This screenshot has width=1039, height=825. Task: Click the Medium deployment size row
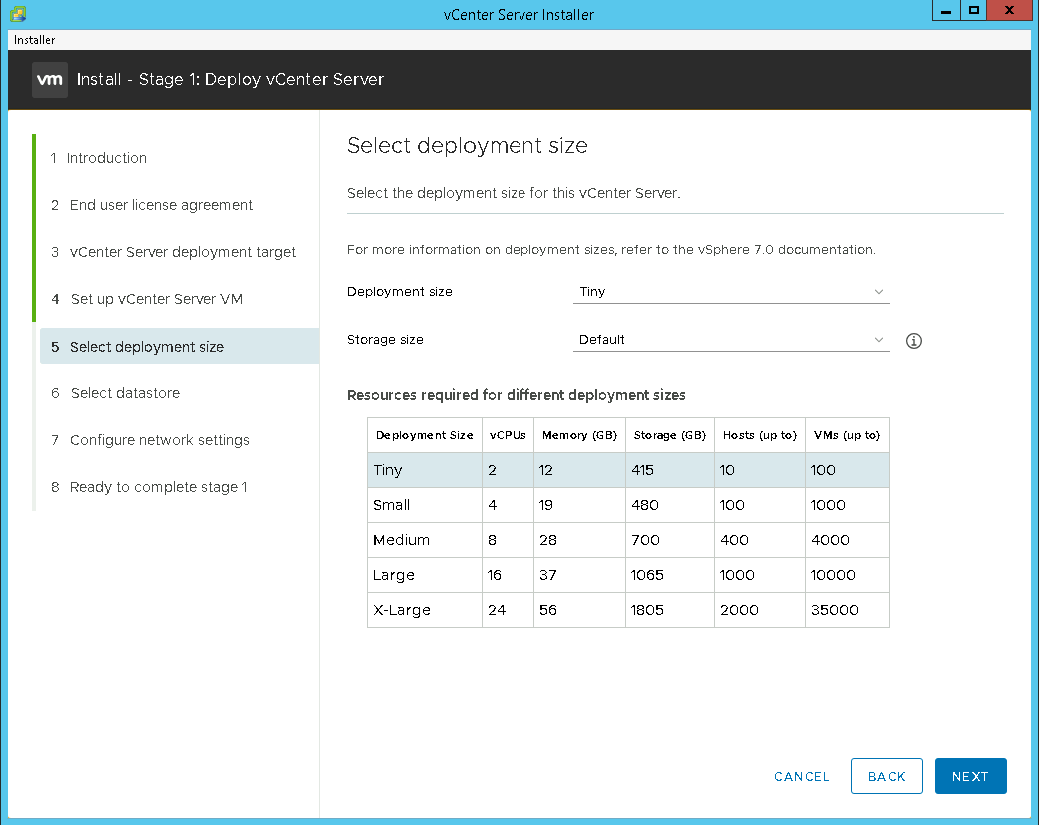point(627,540)
